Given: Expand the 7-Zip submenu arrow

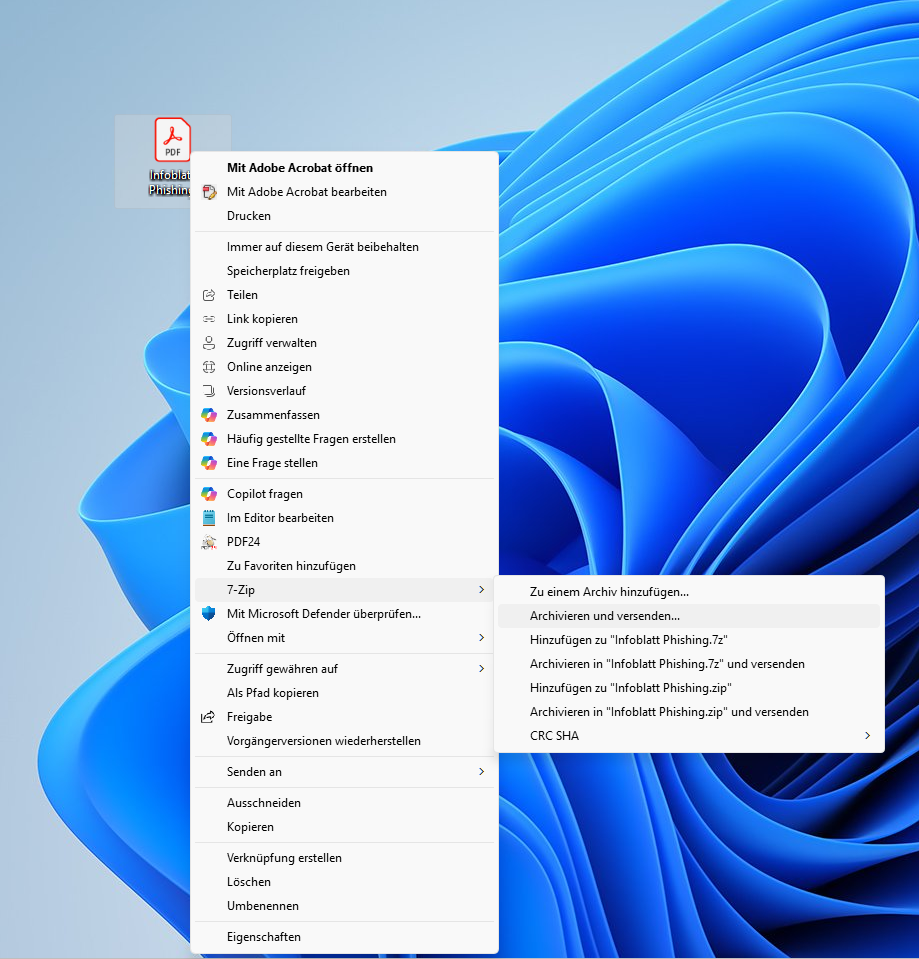Looking at the screenshot, I should [482, 590].
